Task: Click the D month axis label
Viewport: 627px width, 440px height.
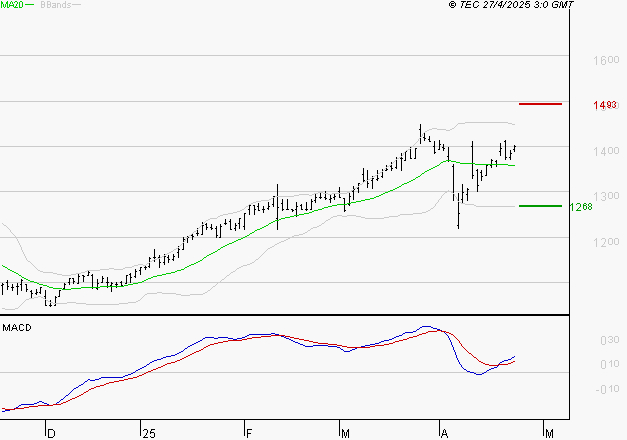Action: pyautogui.click(x=51, y=434)
